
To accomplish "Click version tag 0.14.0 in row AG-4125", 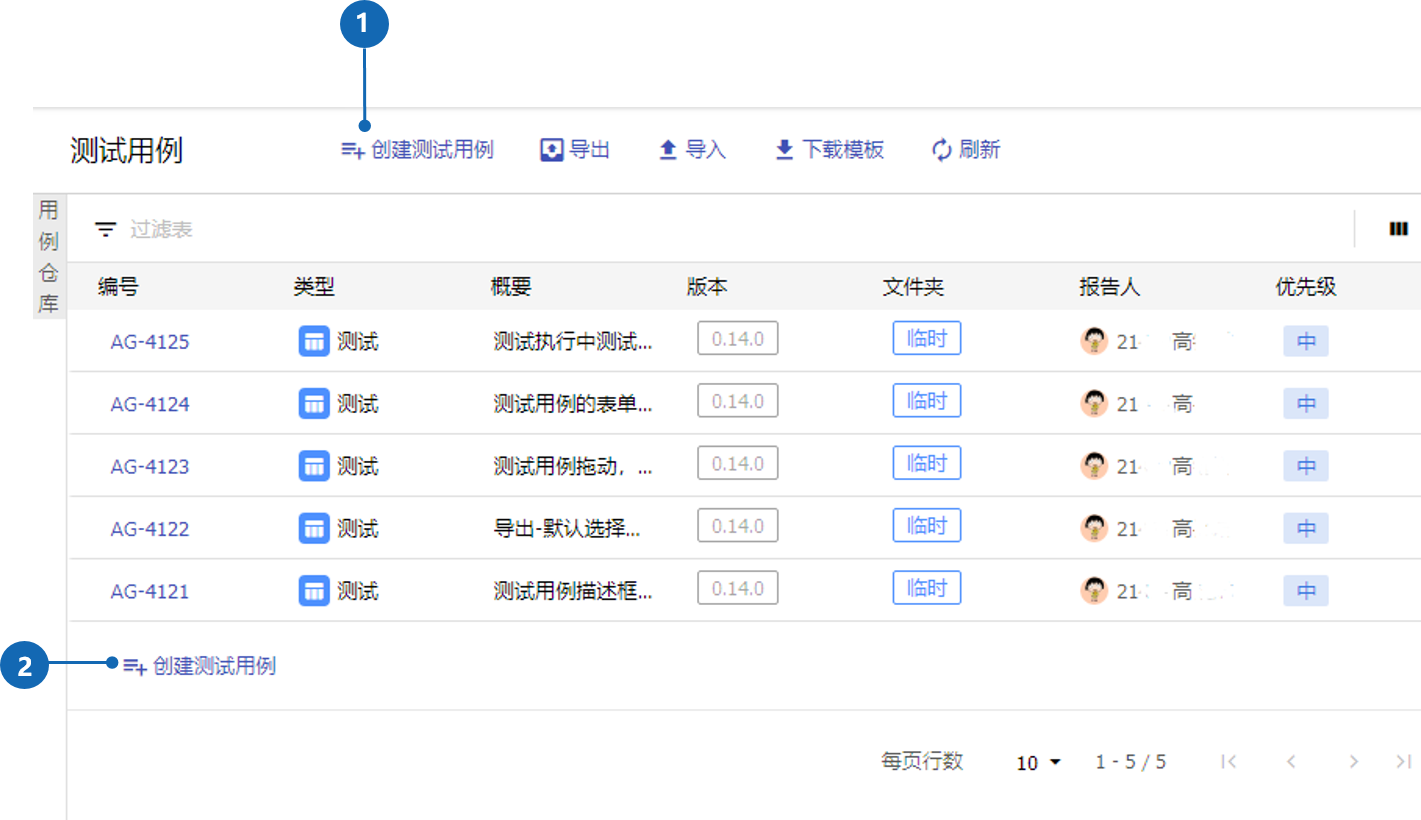I will click(737, 339).
